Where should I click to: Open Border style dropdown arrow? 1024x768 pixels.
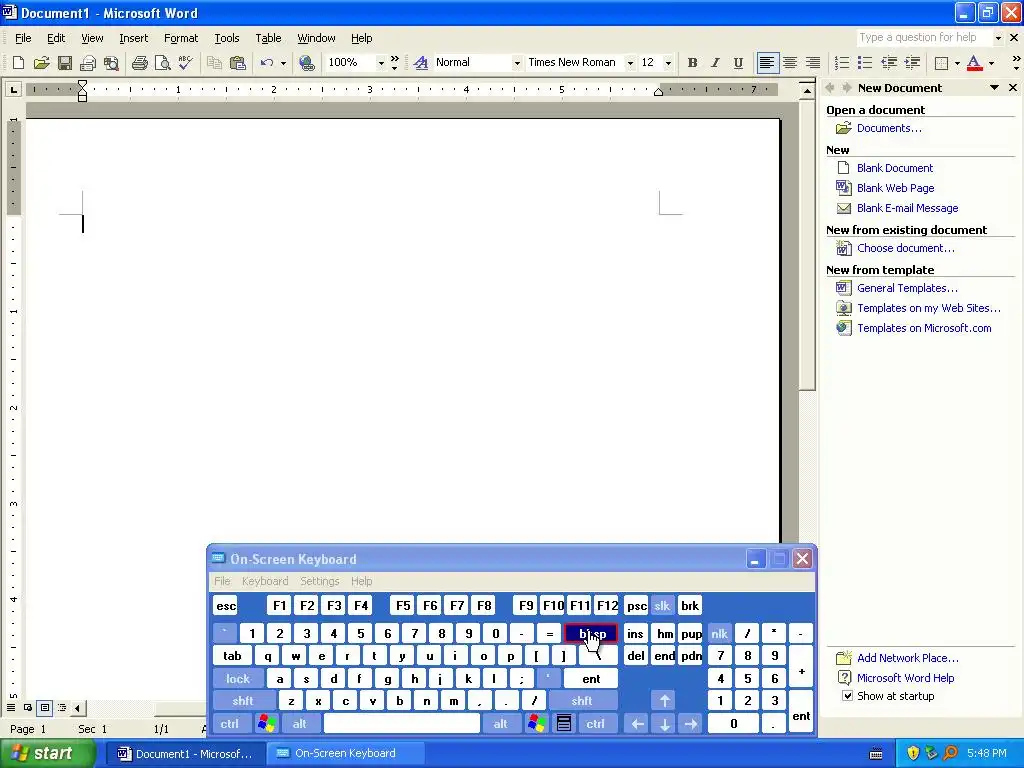tap(957, 63)
